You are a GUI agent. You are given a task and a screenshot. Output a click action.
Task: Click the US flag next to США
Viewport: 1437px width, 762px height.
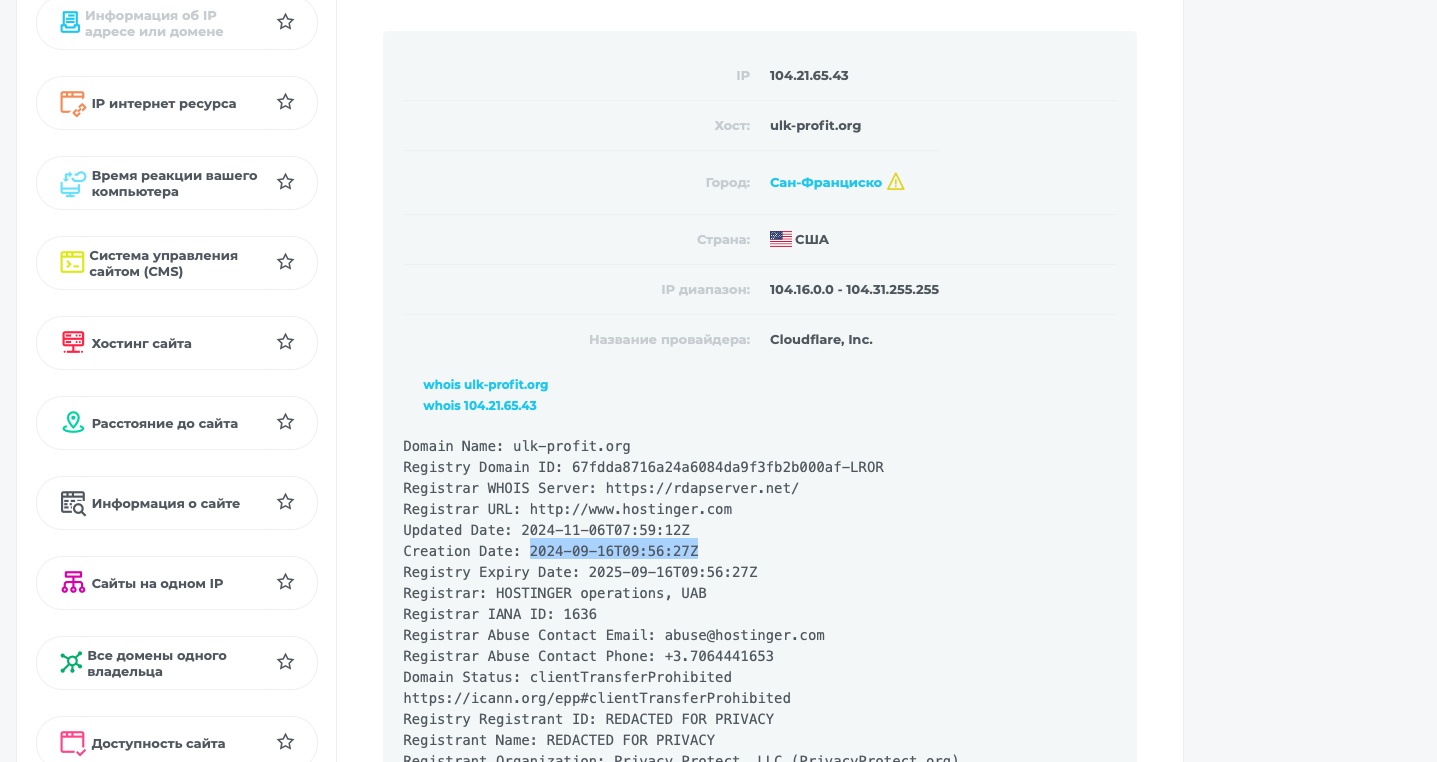781,240
